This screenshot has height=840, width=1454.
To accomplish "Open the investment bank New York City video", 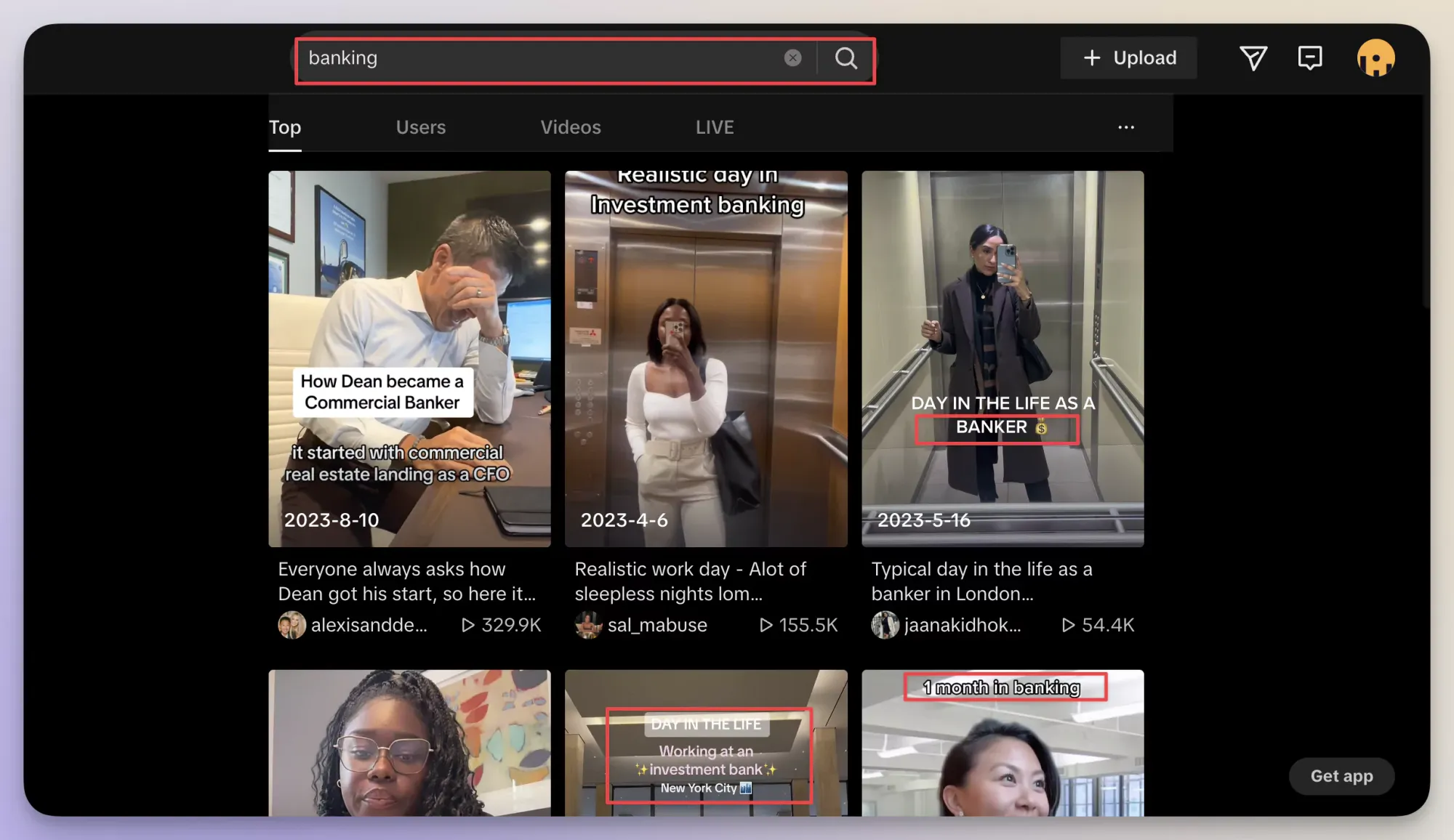I will click(706, 743).
